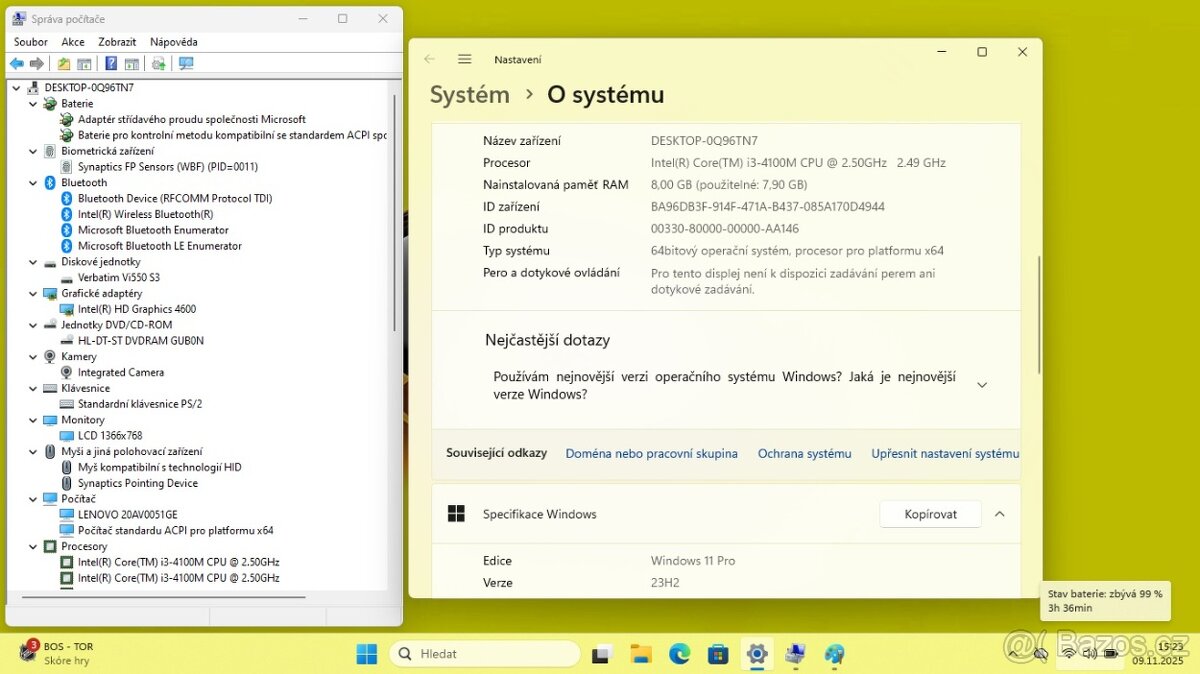This screenshot has height=674, width=1200.
Task: Expand the Nejčastější dotazy question chevron
Action: 981,385
